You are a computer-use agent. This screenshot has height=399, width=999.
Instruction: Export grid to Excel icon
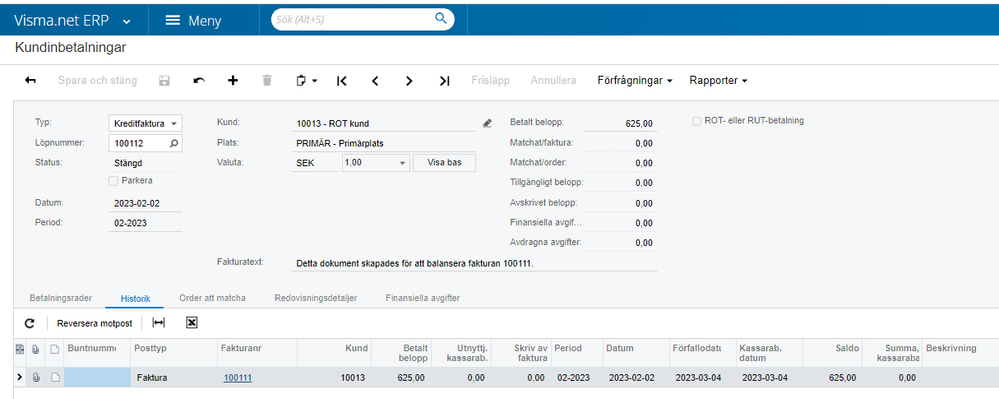coord(191,323)
